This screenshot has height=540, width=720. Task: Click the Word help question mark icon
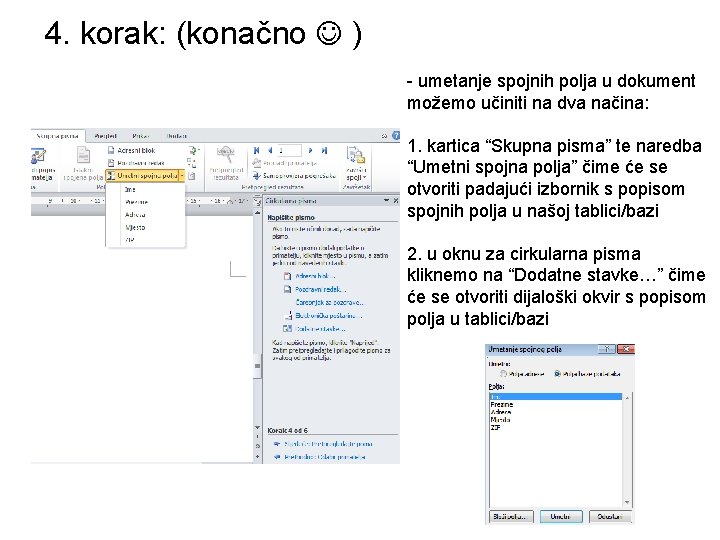pyautogui.click(x=395, y=135)
